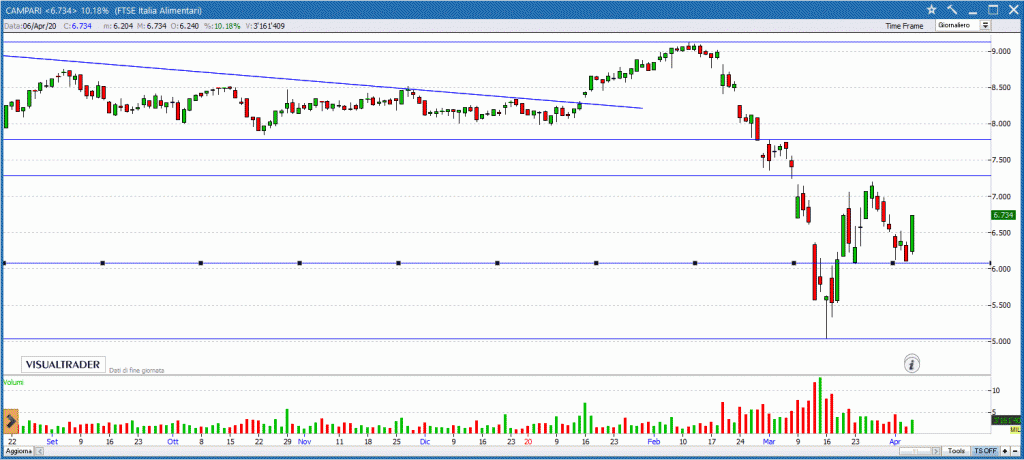Select the 6.734 current price tag
1024x460 pixels.
[1002, 215]
